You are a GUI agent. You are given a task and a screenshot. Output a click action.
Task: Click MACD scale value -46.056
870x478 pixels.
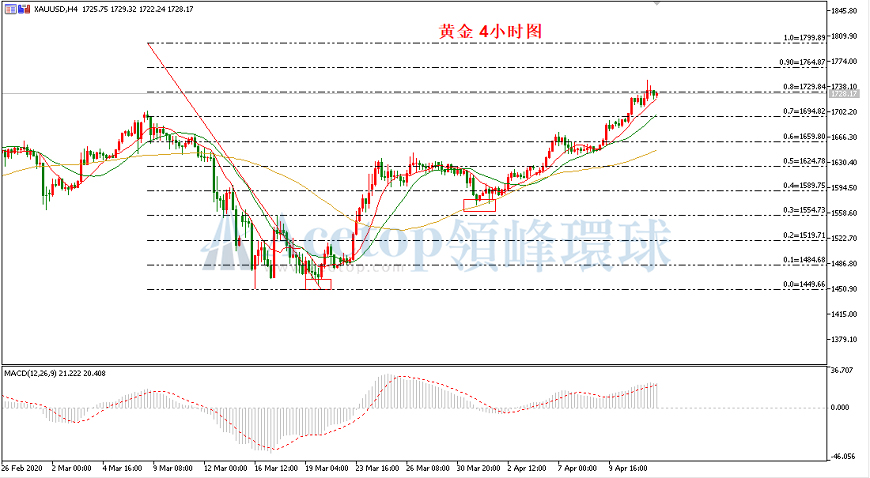[842, 456]
